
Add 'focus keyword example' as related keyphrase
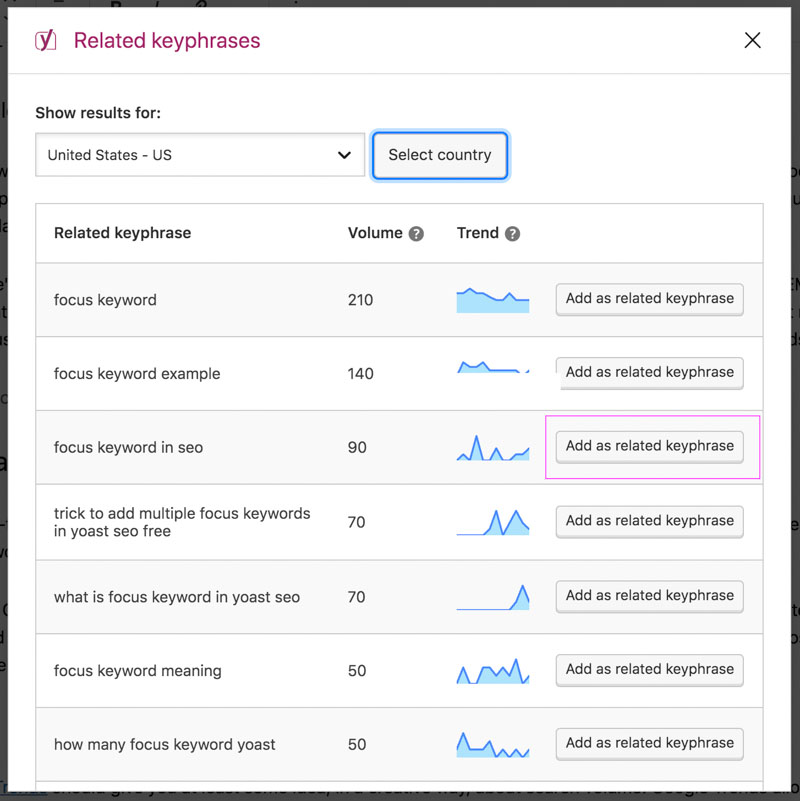pos(649,372)
